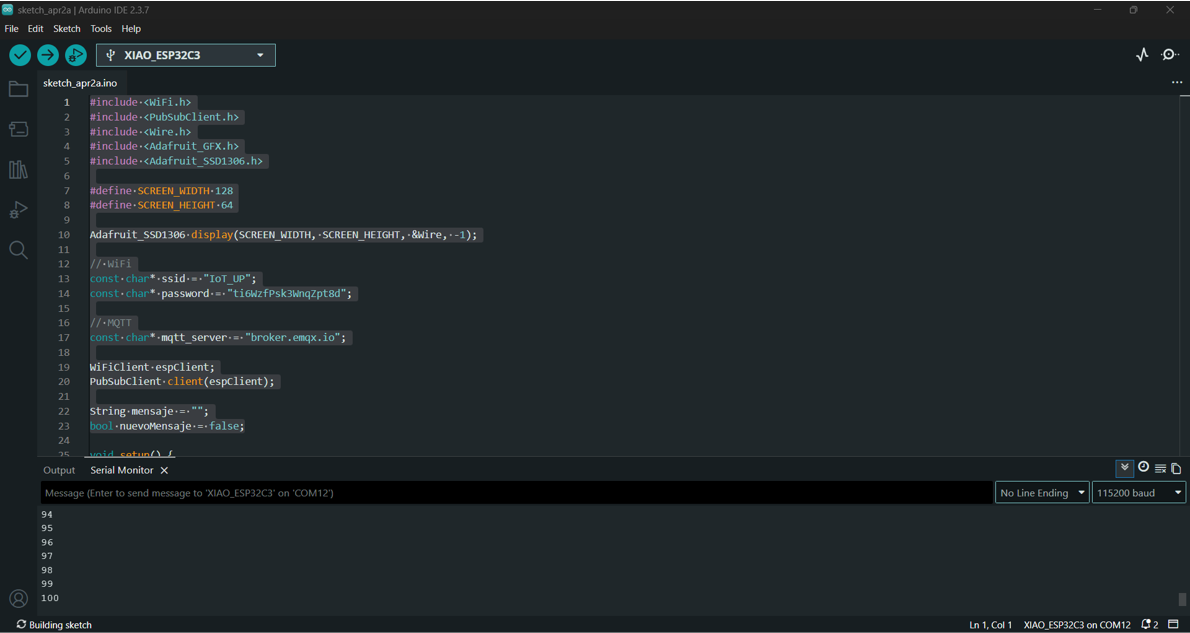The image size is (1190, 633).
Task: Copy the Serial Monitor output
Action: click(x=1176, y=468)
